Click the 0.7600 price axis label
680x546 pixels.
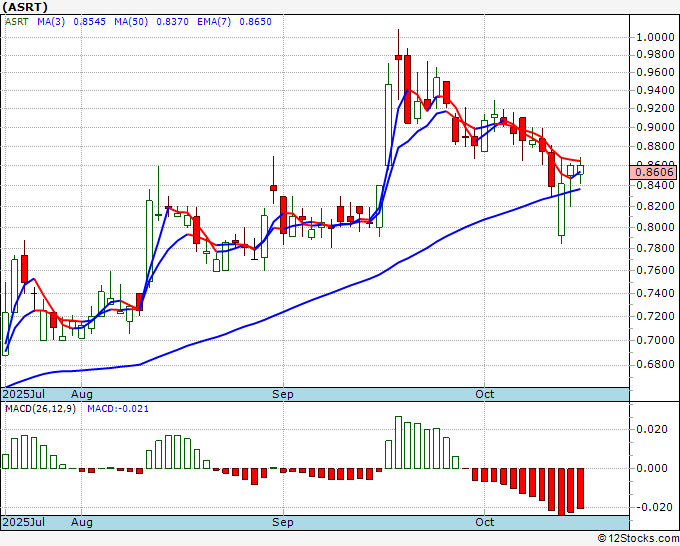(x=655, y=271)
